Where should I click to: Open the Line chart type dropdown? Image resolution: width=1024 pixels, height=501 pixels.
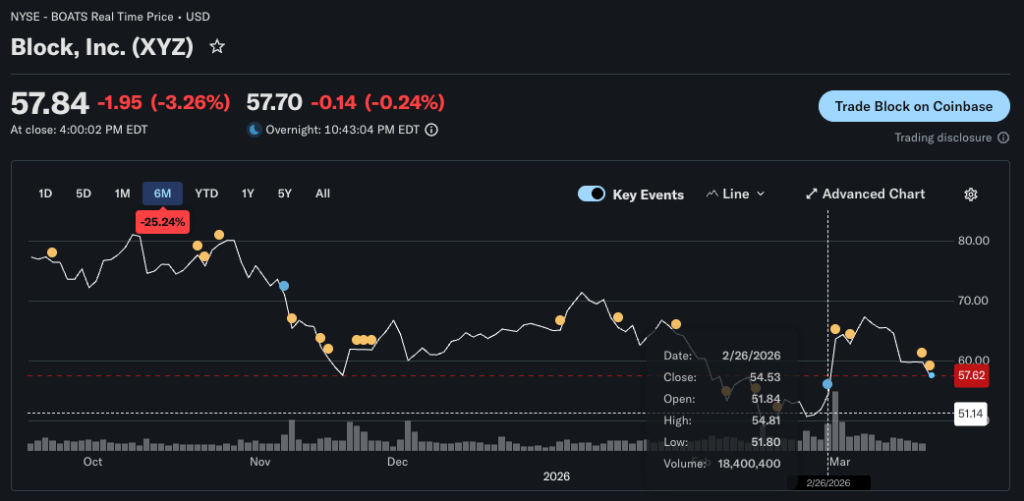[736, 194]
